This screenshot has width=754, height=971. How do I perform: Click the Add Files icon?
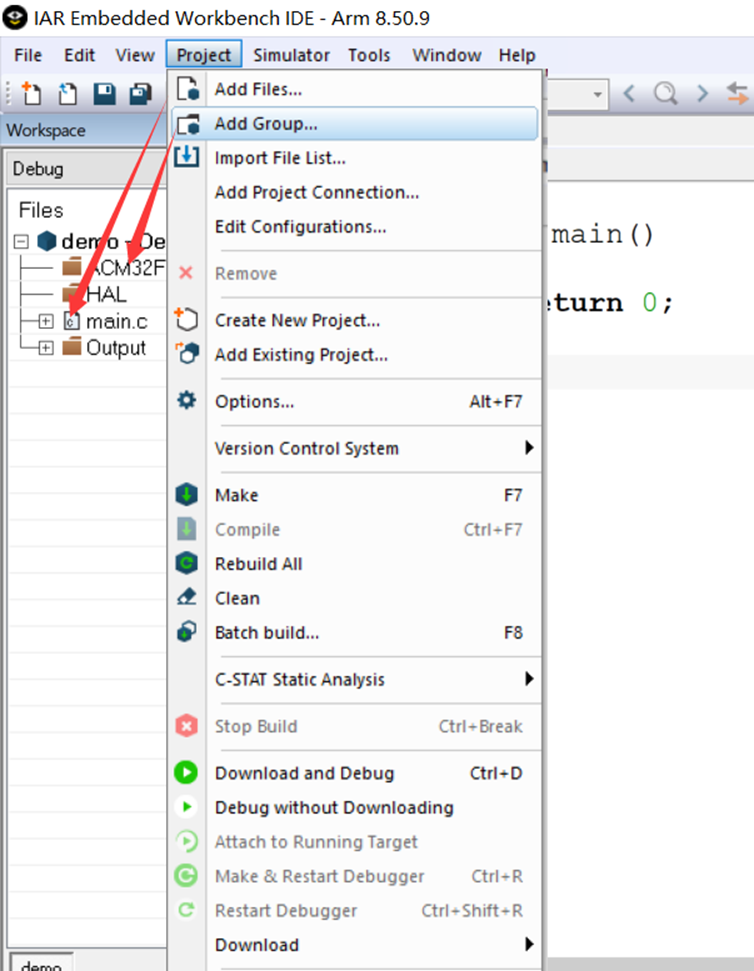[x=187, y=90]
